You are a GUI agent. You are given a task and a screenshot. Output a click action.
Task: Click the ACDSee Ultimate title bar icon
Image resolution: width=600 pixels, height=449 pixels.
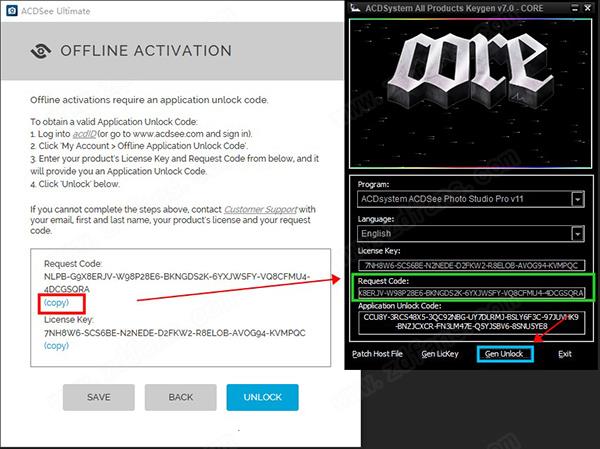pos(11,11)
